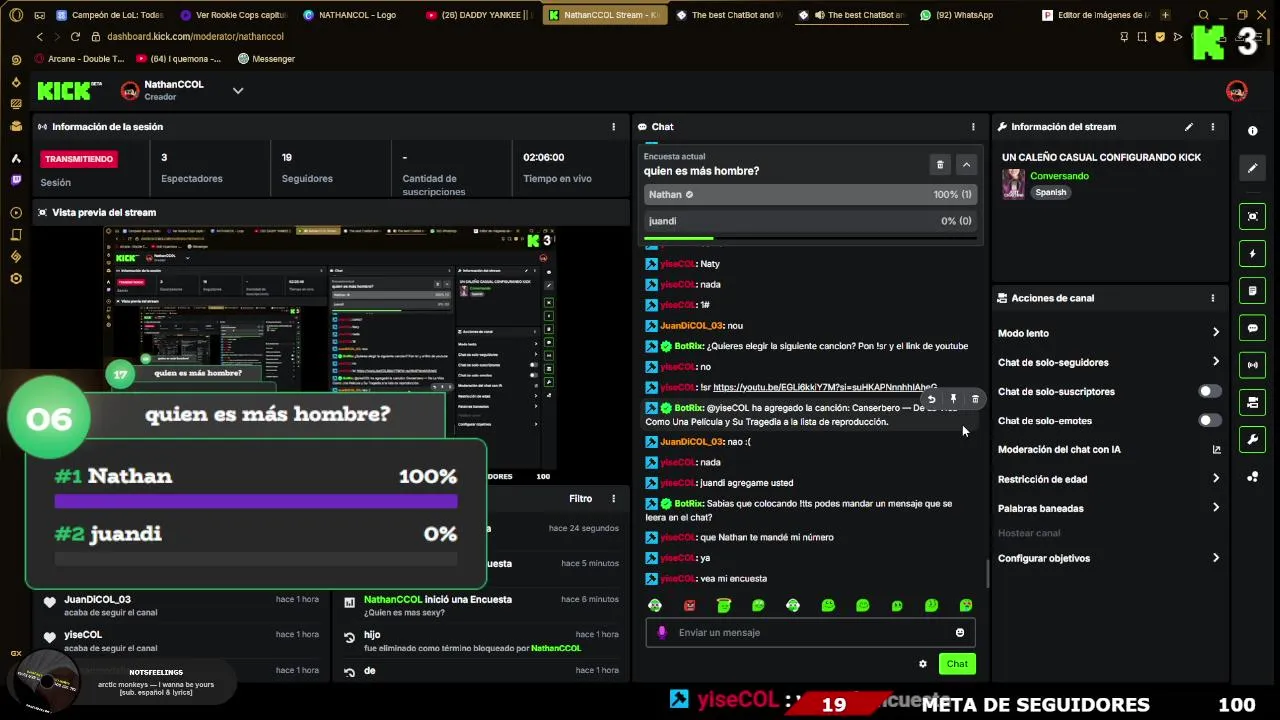Click the Filtro button in activity feed

580,498
